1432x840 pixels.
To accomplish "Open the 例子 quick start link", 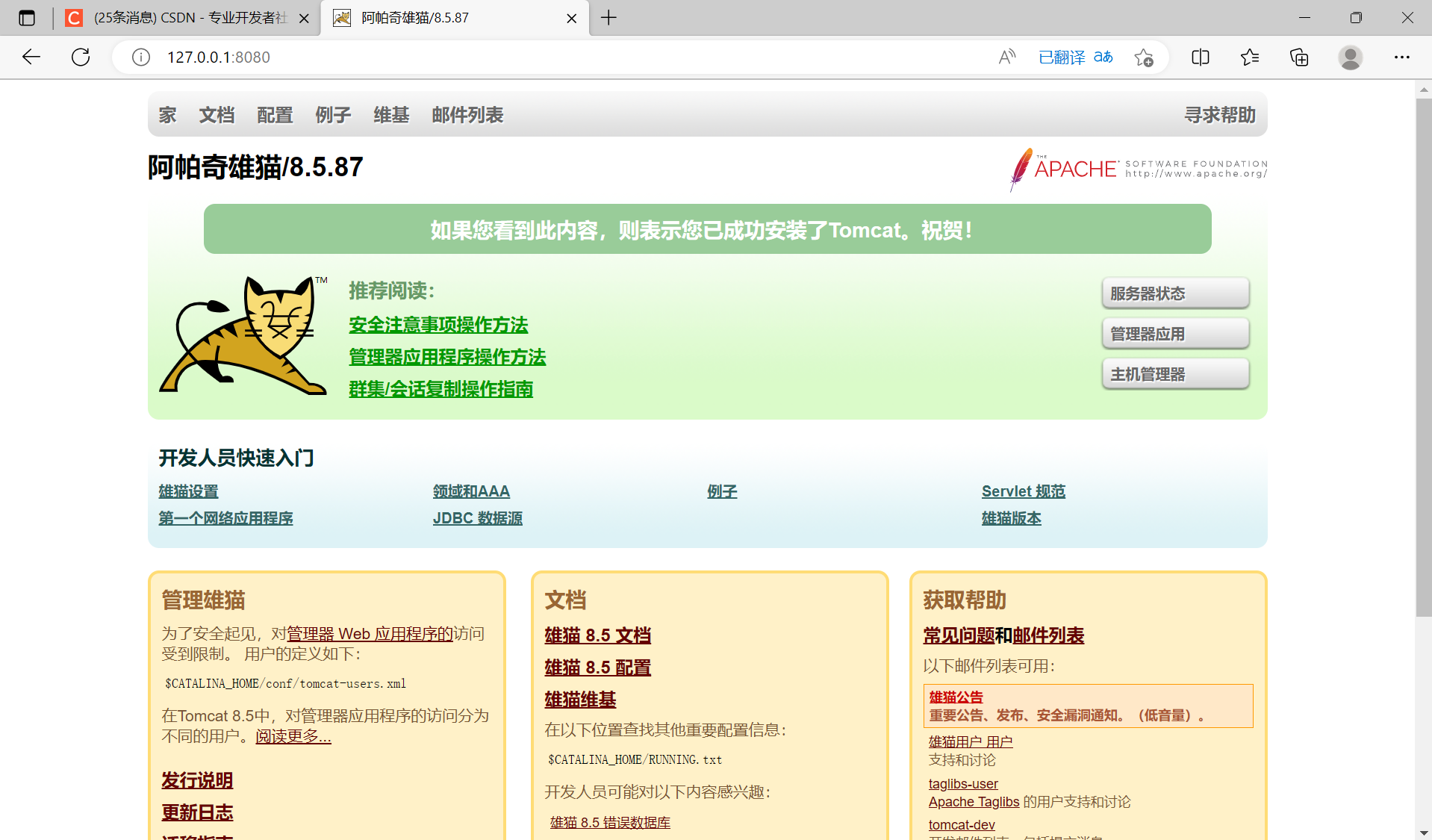I will [722, 491].
